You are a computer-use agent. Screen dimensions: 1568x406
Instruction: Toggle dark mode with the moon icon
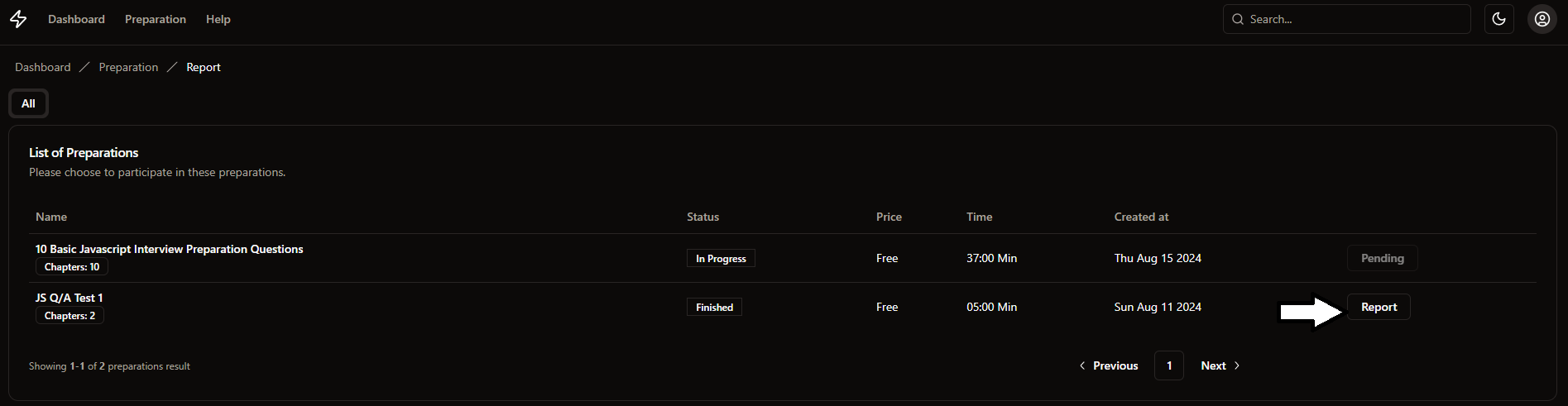pos(1498,19)
